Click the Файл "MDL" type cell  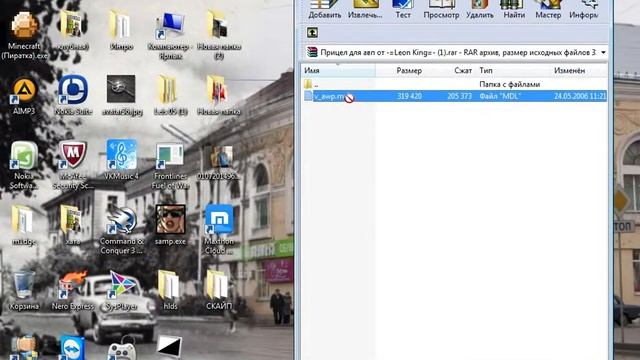[x=500, y=96]
